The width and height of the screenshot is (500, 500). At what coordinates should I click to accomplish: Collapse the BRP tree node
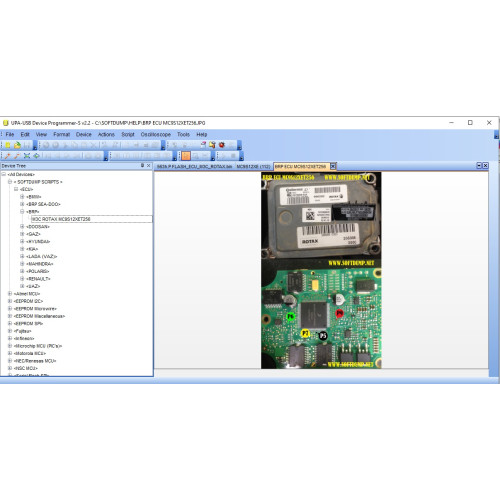point(22,212)
